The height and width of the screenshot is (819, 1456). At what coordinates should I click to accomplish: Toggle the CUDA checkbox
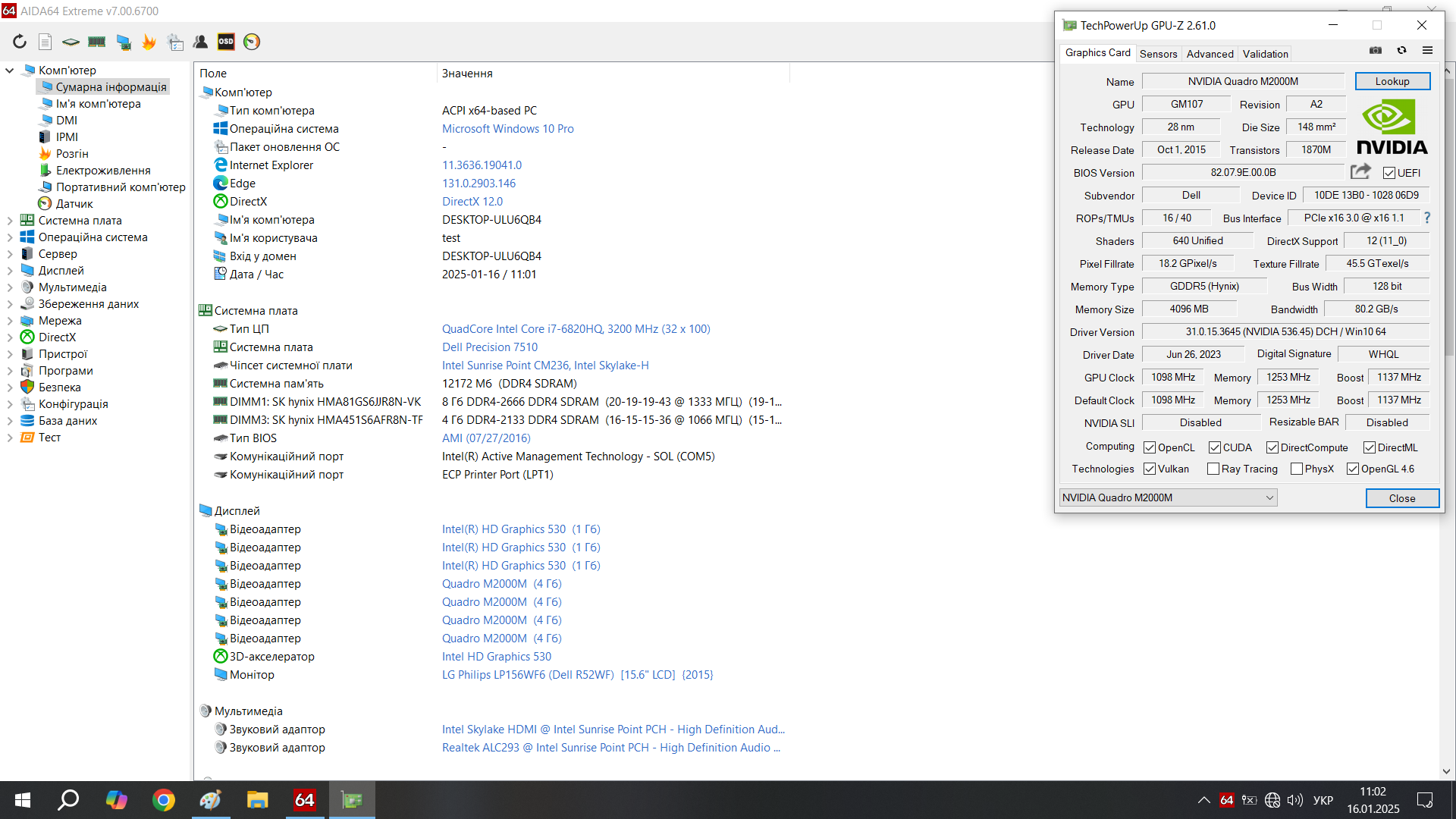1215,447
